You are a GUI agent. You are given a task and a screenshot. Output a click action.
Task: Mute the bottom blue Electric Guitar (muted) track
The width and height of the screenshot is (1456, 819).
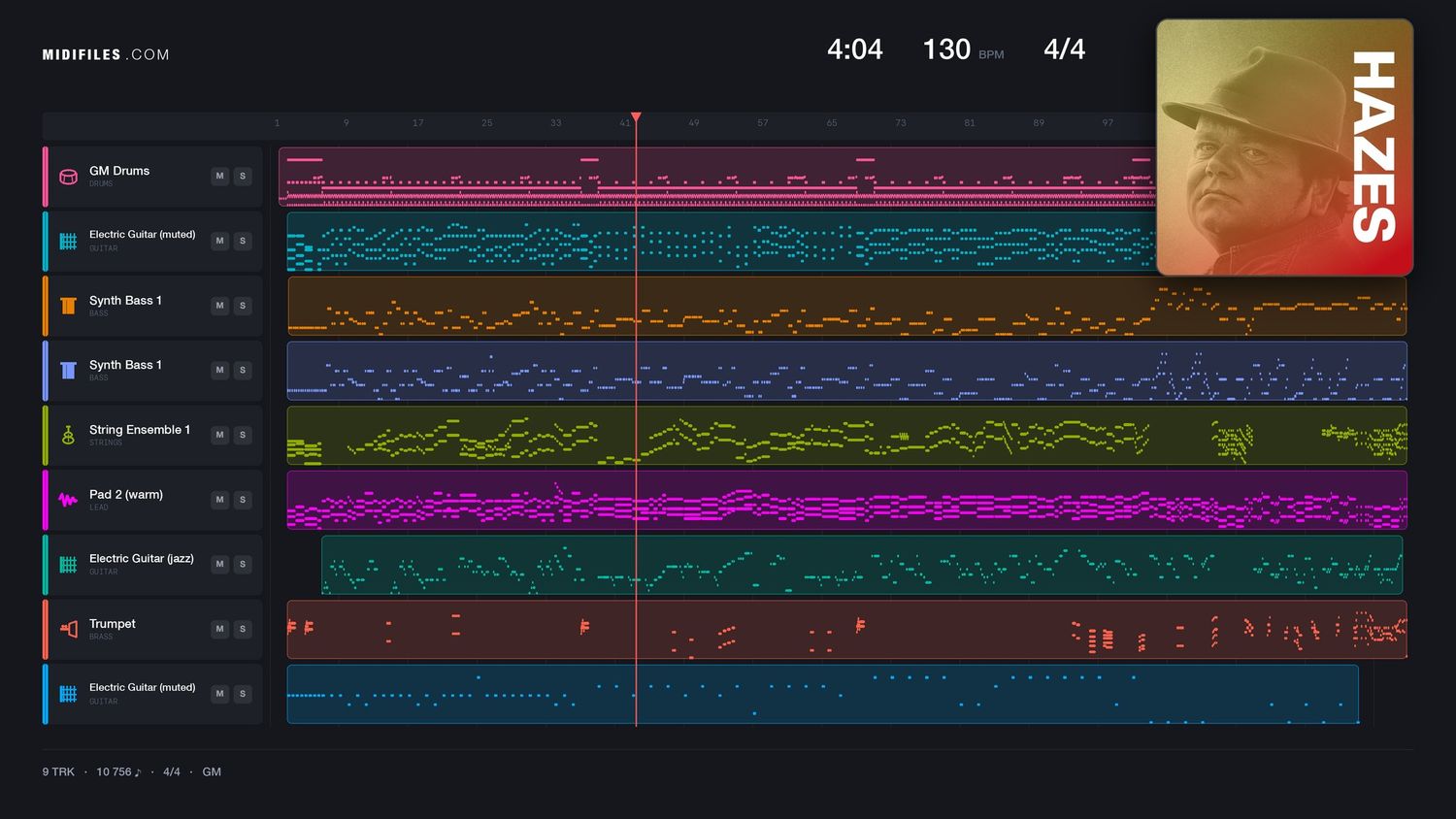pyautogui.click(x=219, y=694)
